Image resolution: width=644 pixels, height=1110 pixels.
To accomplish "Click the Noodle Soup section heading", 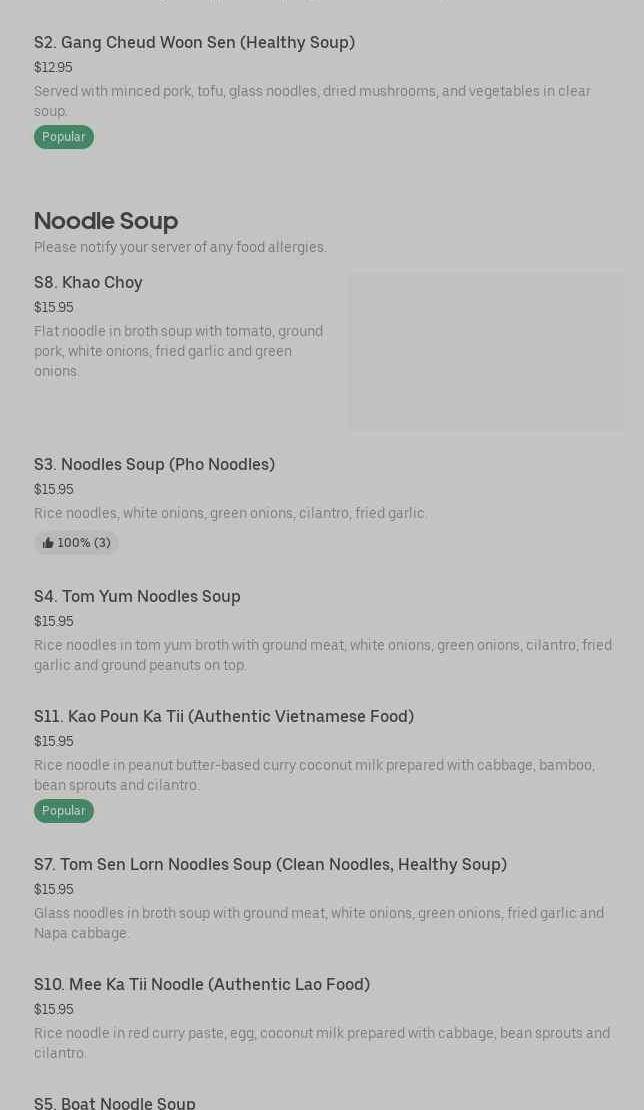I will [106, 220].
